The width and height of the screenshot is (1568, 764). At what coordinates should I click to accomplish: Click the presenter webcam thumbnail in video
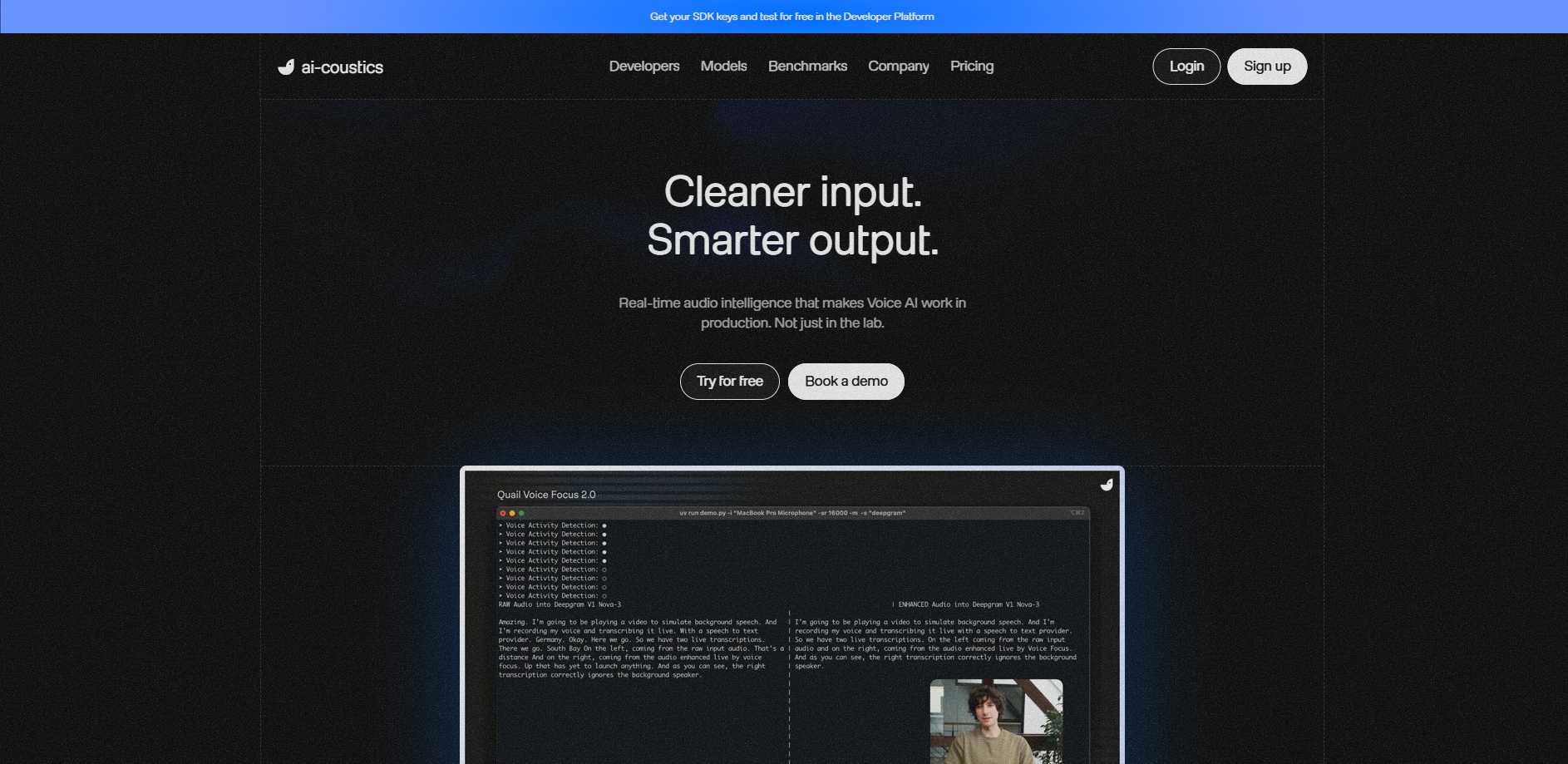[x=996, y=722]
